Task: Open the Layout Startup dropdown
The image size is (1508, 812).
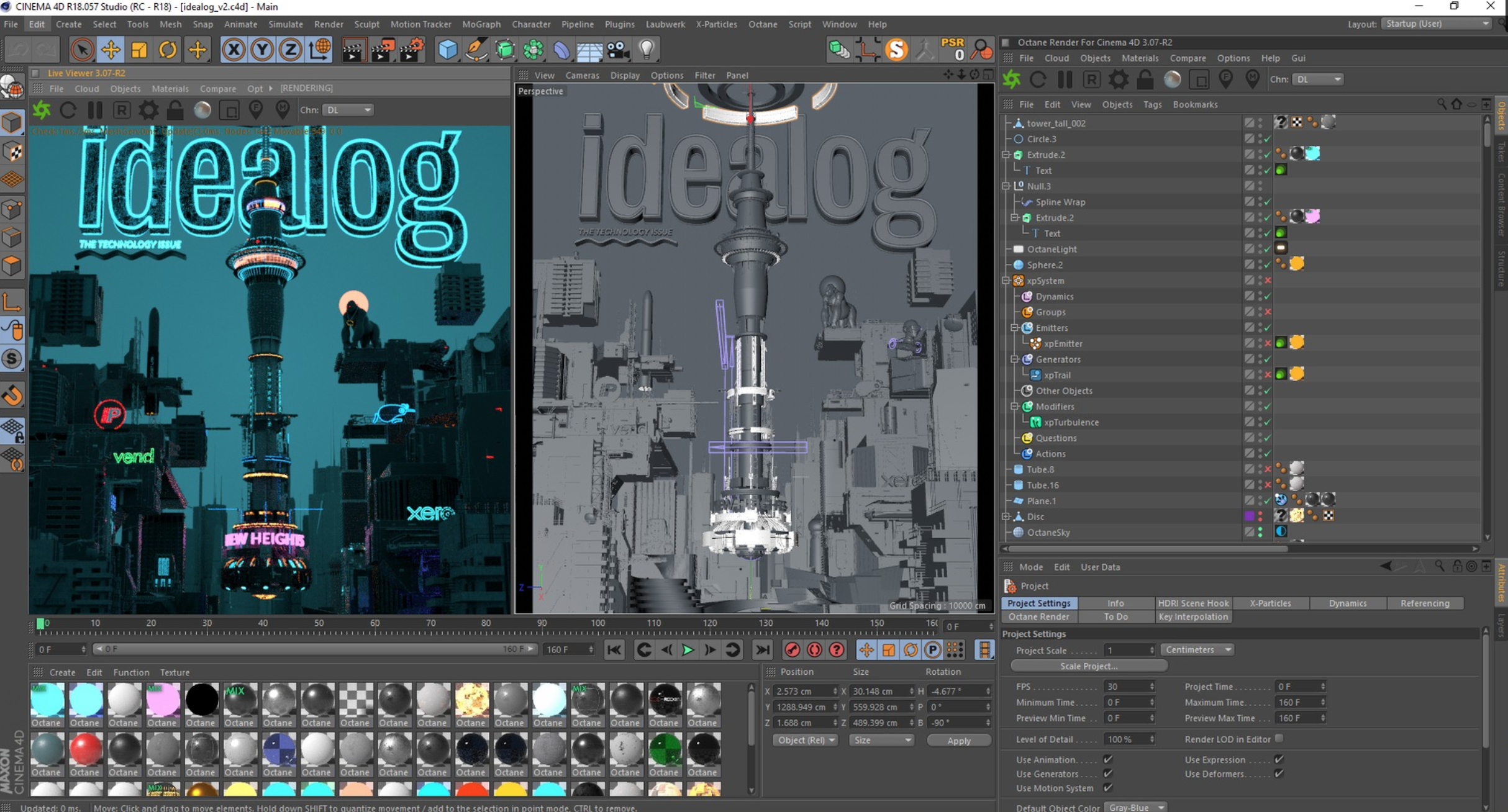Action: click(x=1437, y=24)
